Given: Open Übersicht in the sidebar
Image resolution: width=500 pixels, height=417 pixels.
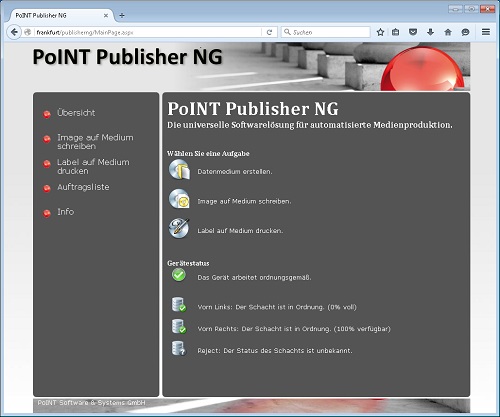Looking at the screenshot, I should pos(76,113).
